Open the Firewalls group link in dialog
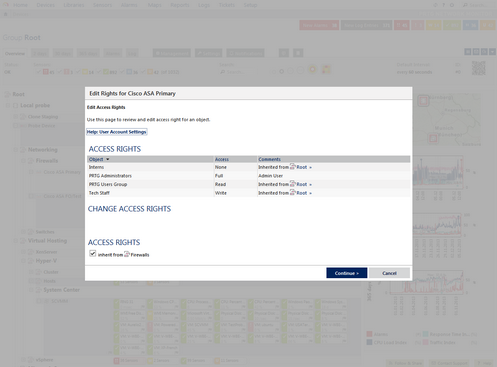The height and width of the screenshot is (367, 497). click(140, 255)
